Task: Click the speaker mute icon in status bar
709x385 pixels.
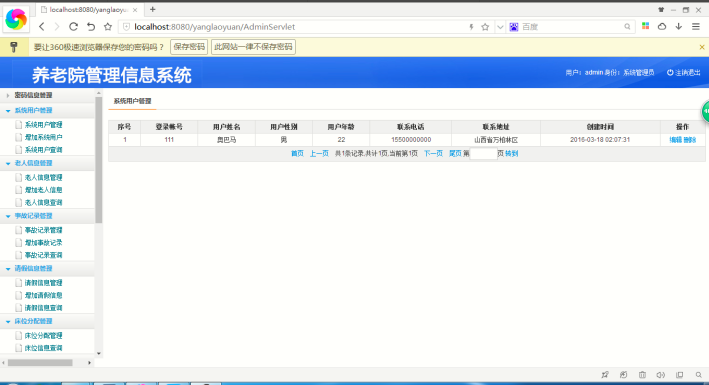Action: pyautogui.click(x=661, y=375)
